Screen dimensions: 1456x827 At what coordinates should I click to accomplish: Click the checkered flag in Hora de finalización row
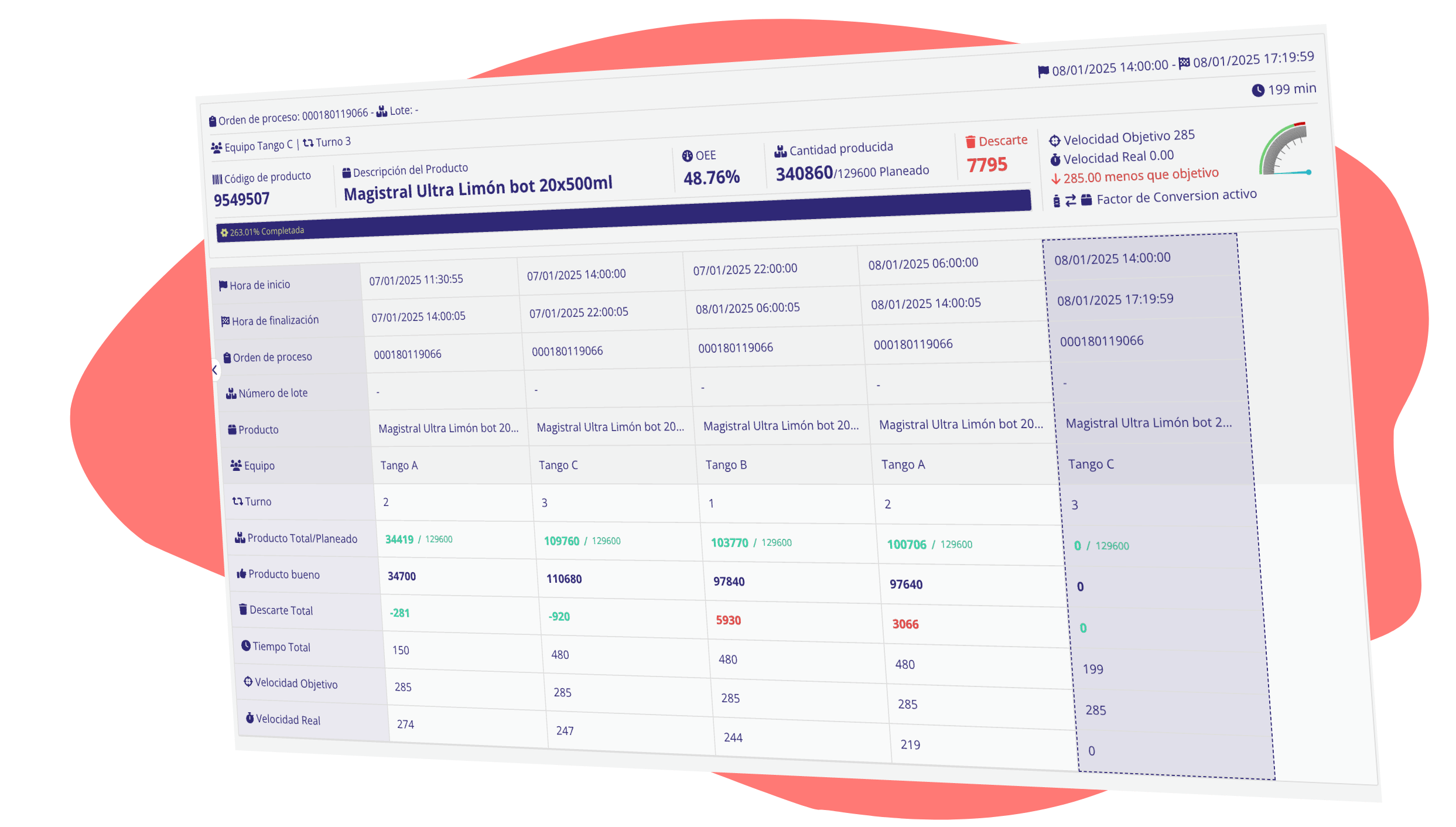point(225,322)
